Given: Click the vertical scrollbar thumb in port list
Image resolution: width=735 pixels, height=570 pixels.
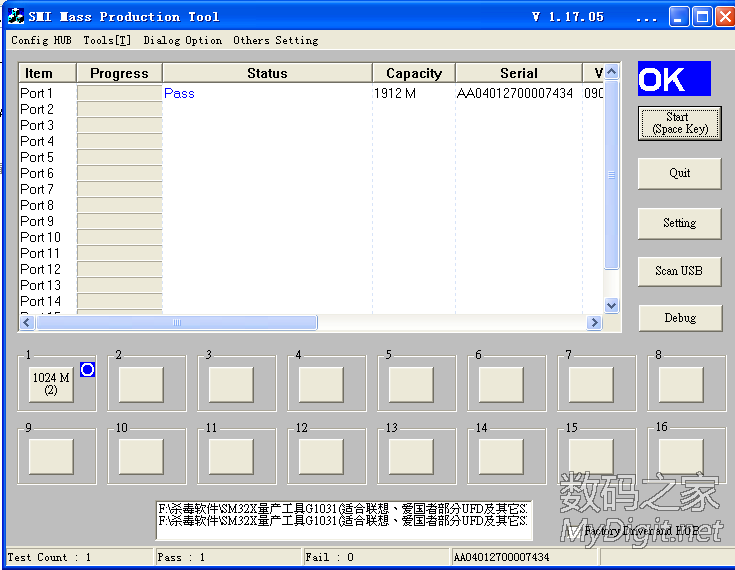Looking at the screenshot, I should tap(611, 175).
